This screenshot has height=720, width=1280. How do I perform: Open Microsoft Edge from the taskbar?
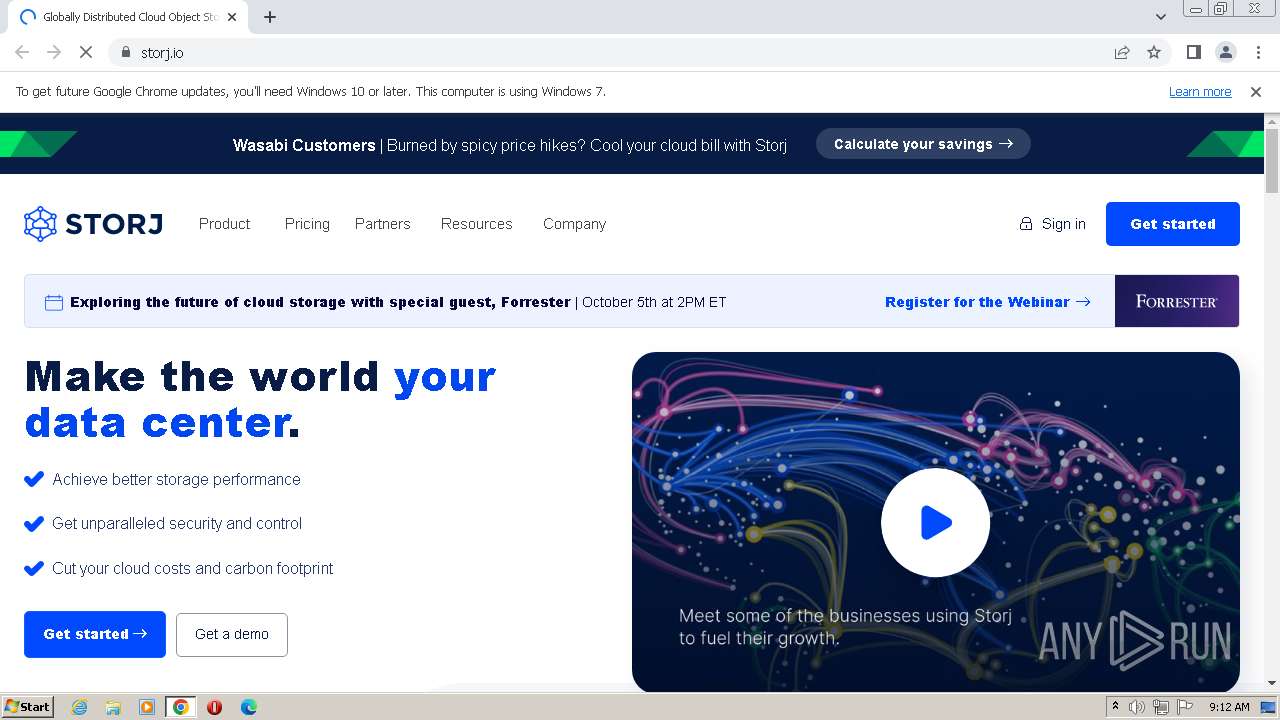coord(248,707)
